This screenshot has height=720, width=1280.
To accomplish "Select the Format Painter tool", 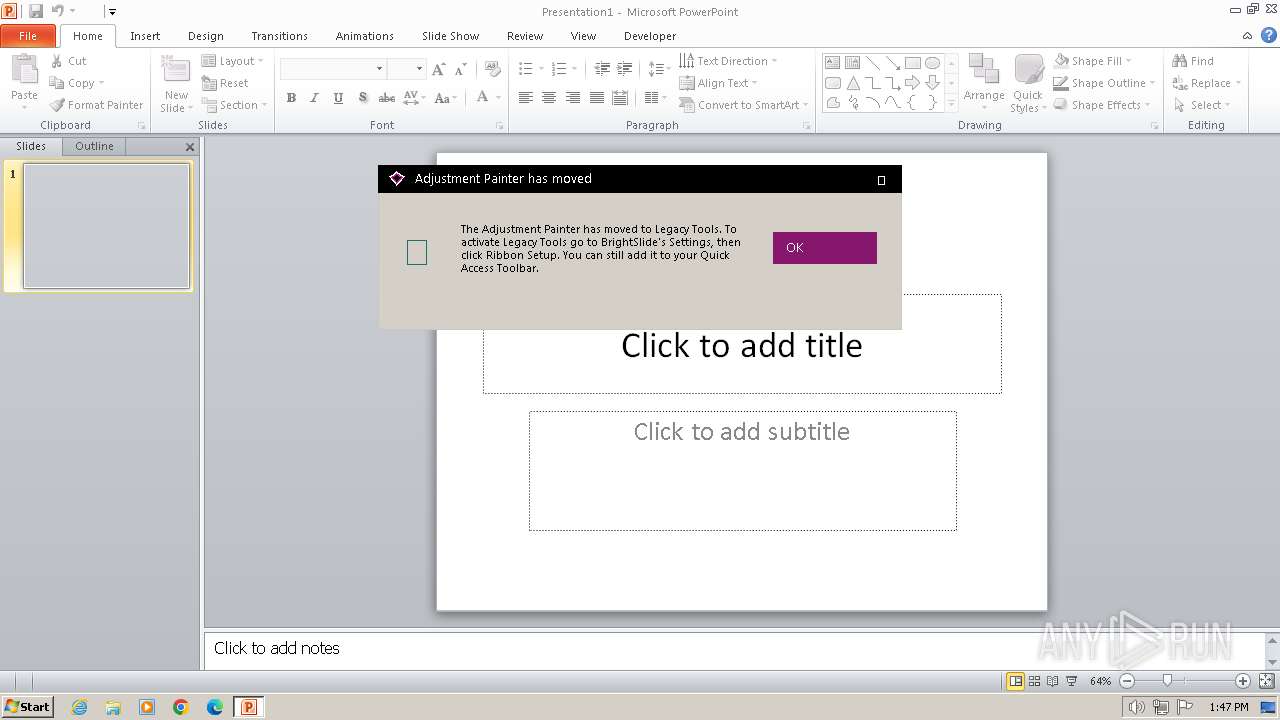I will pyautogui.click(x=96, y=105).
